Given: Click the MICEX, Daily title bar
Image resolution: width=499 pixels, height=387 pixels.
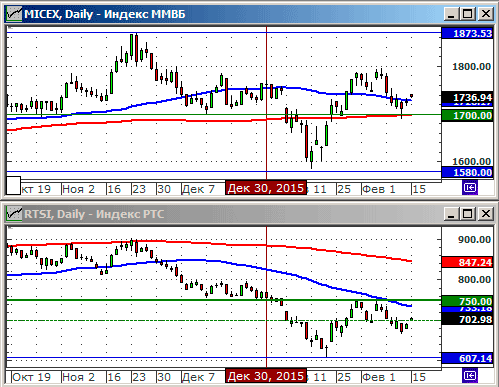Looking at the screenshot, I should 249,14.
